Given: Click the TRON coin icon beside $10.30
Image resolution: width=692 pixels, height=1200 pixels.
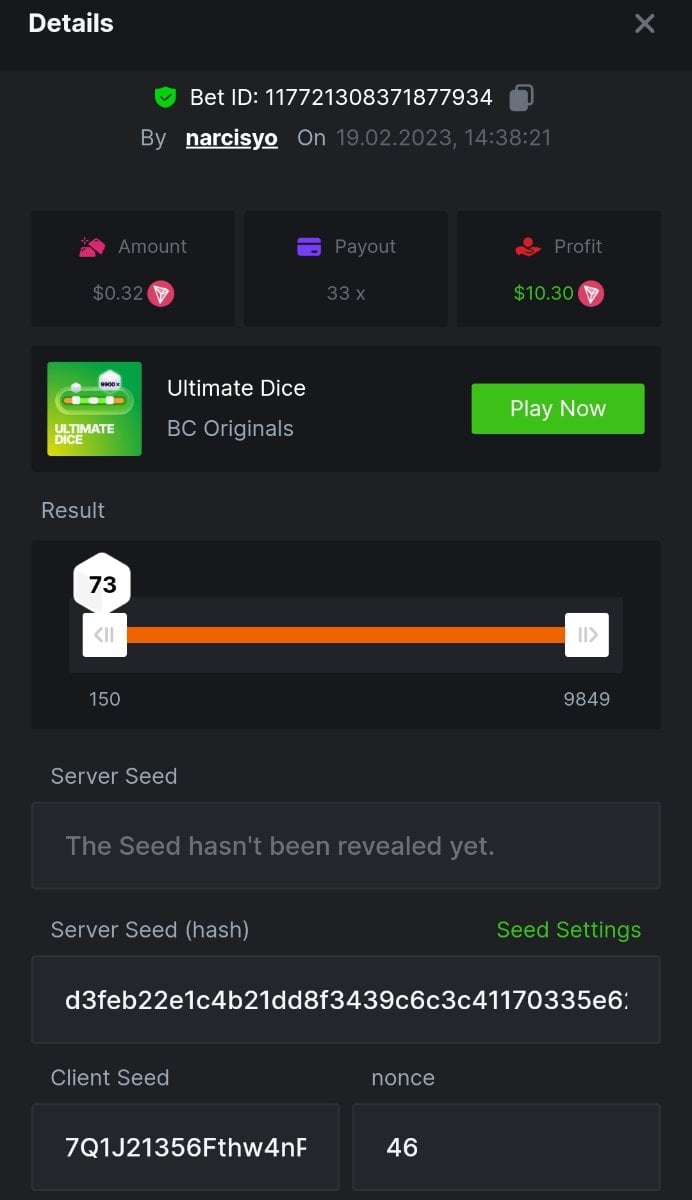Looking at the screenshot, I should click(591, 294).
